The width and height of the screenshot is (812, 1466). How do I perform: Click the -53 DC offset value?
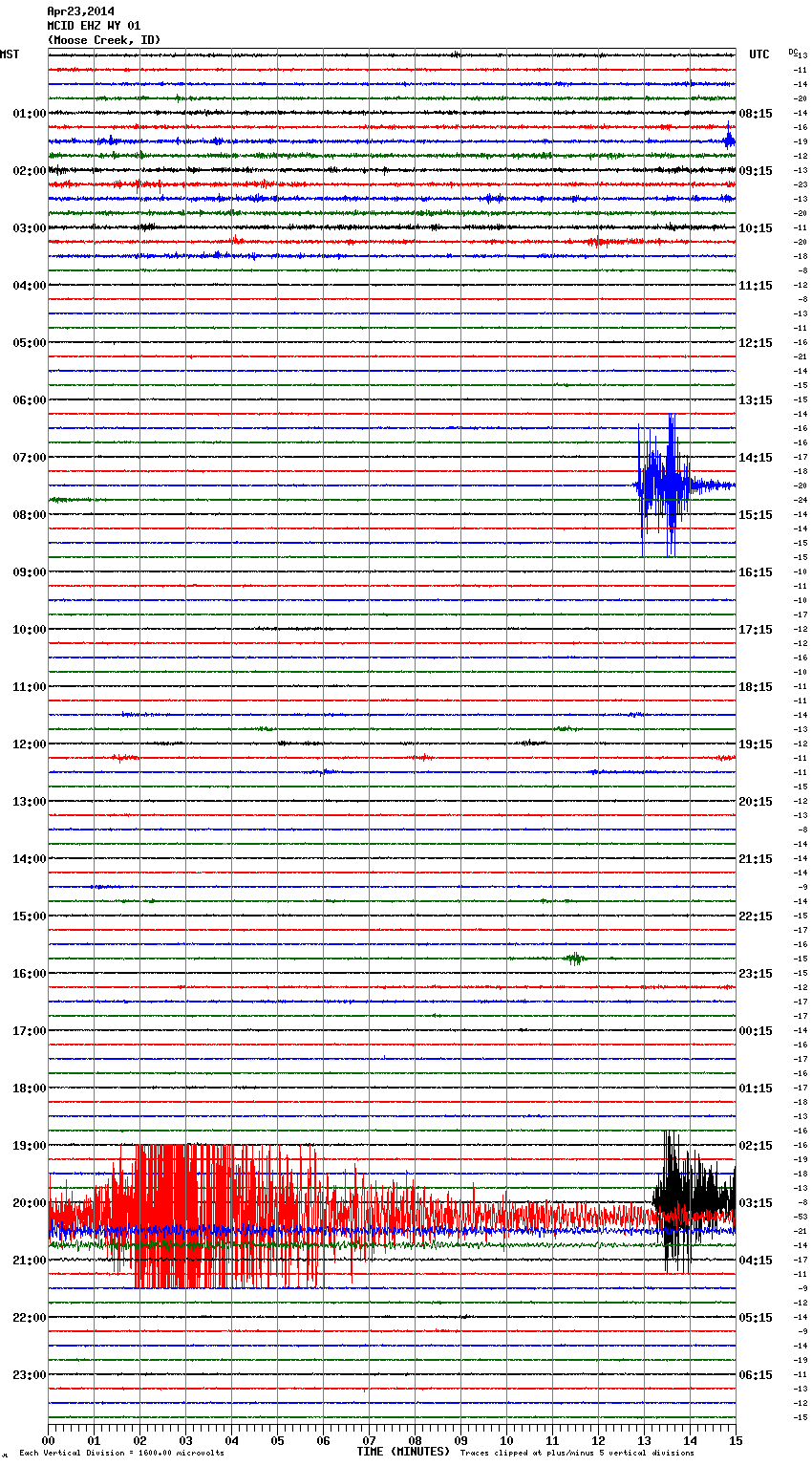(x=801, y=1217)
